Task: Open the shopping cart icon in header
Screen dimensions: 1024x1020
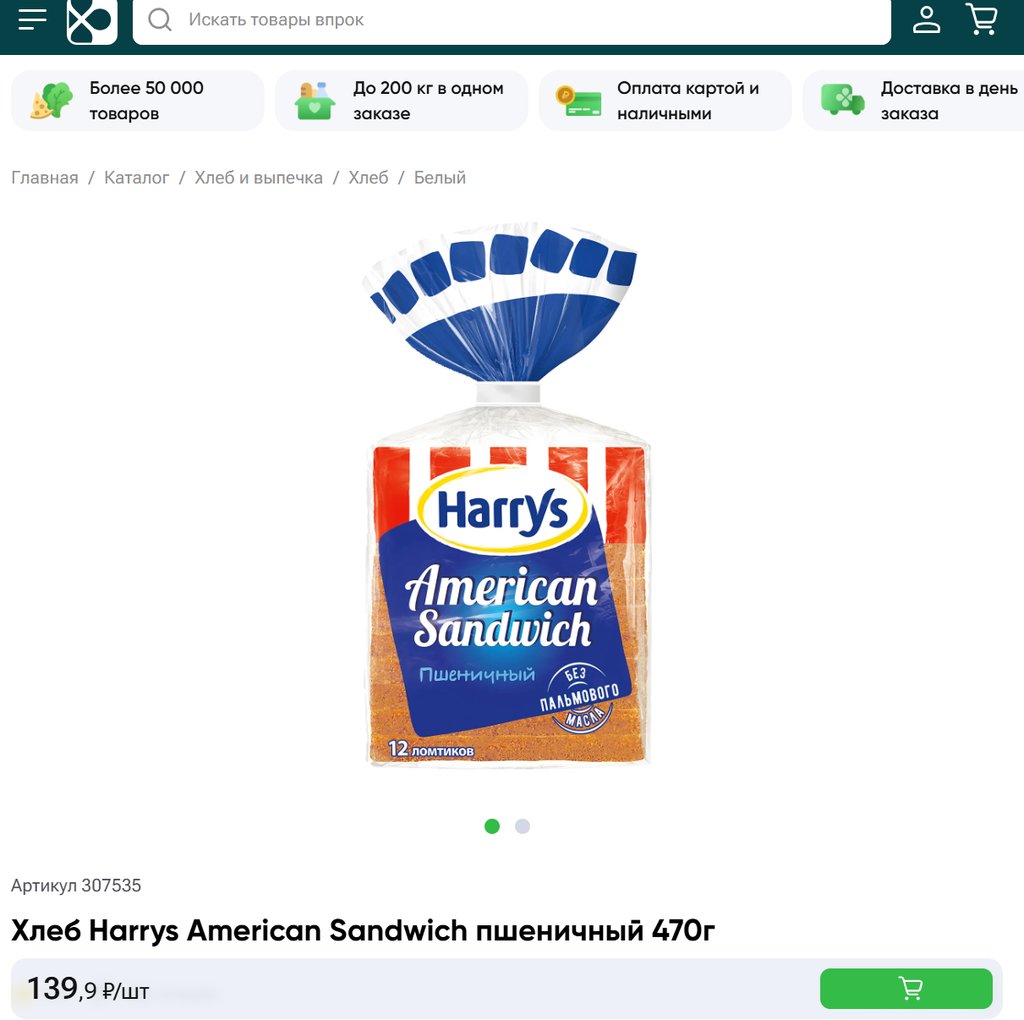Action: point(981,20)
